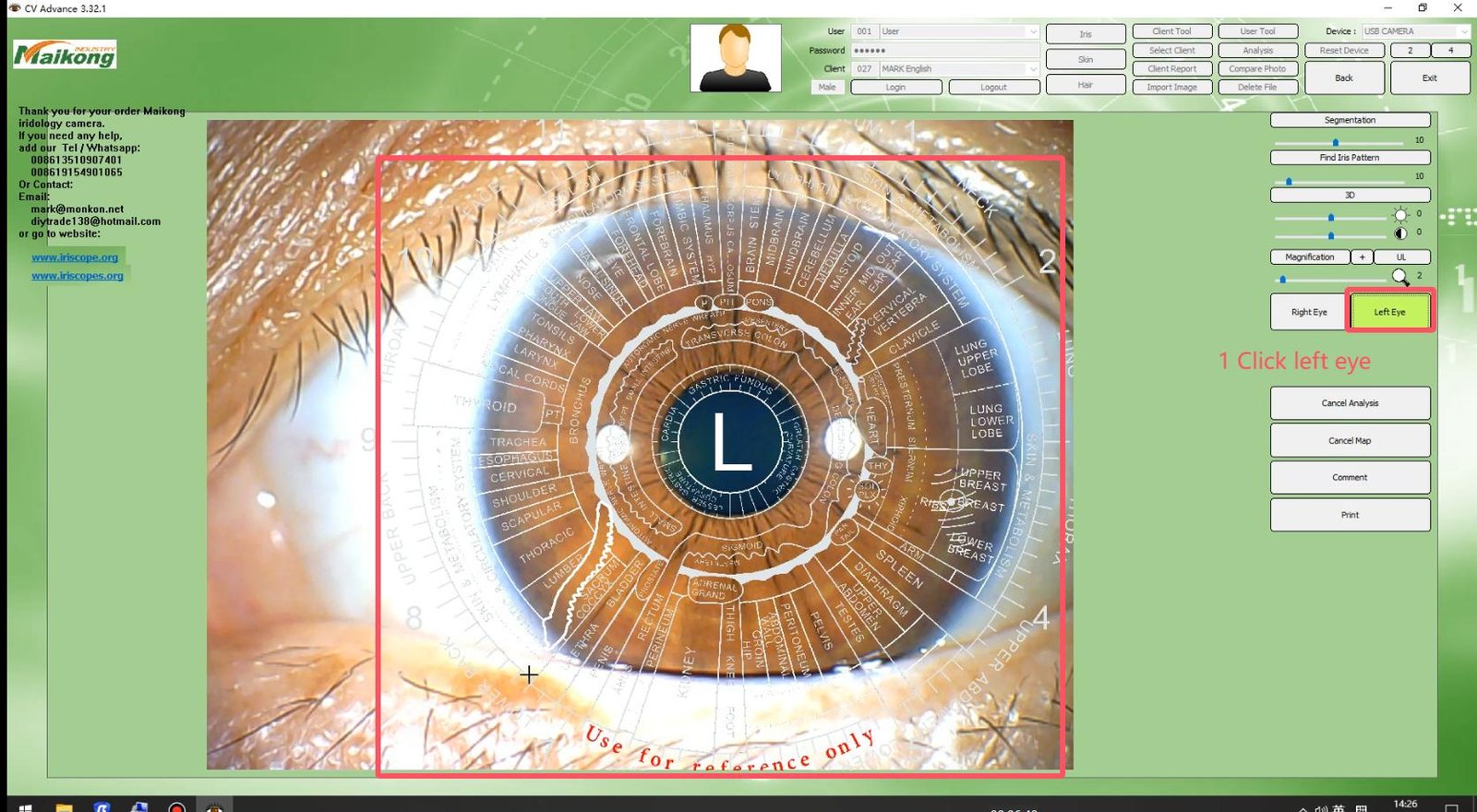
Task: Click the brightness slider handle
Action: click(x=1330, y=218)
